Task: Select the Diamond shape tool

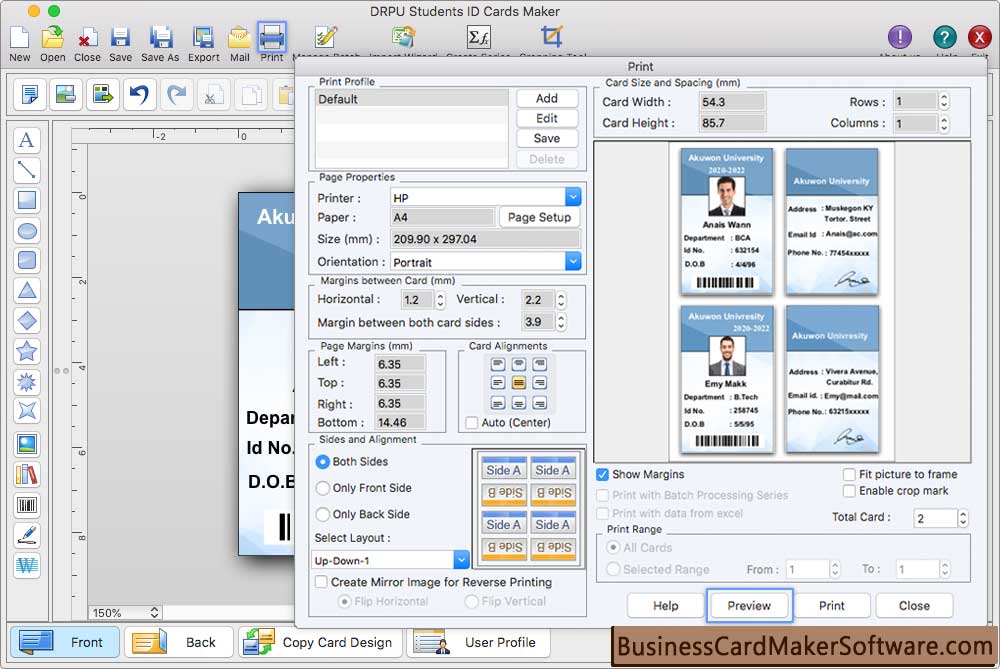Action: click(x=27, y=321)
